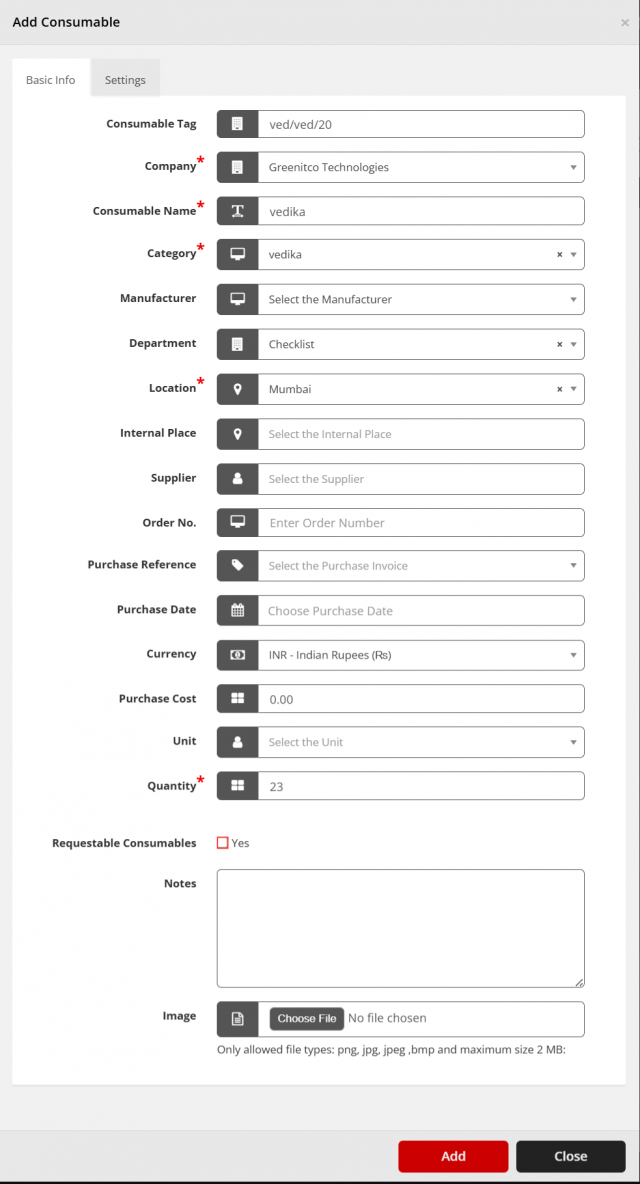The image size is (640, 1184).
Task: Clear the selected vedika category
Action: point(559,254)
